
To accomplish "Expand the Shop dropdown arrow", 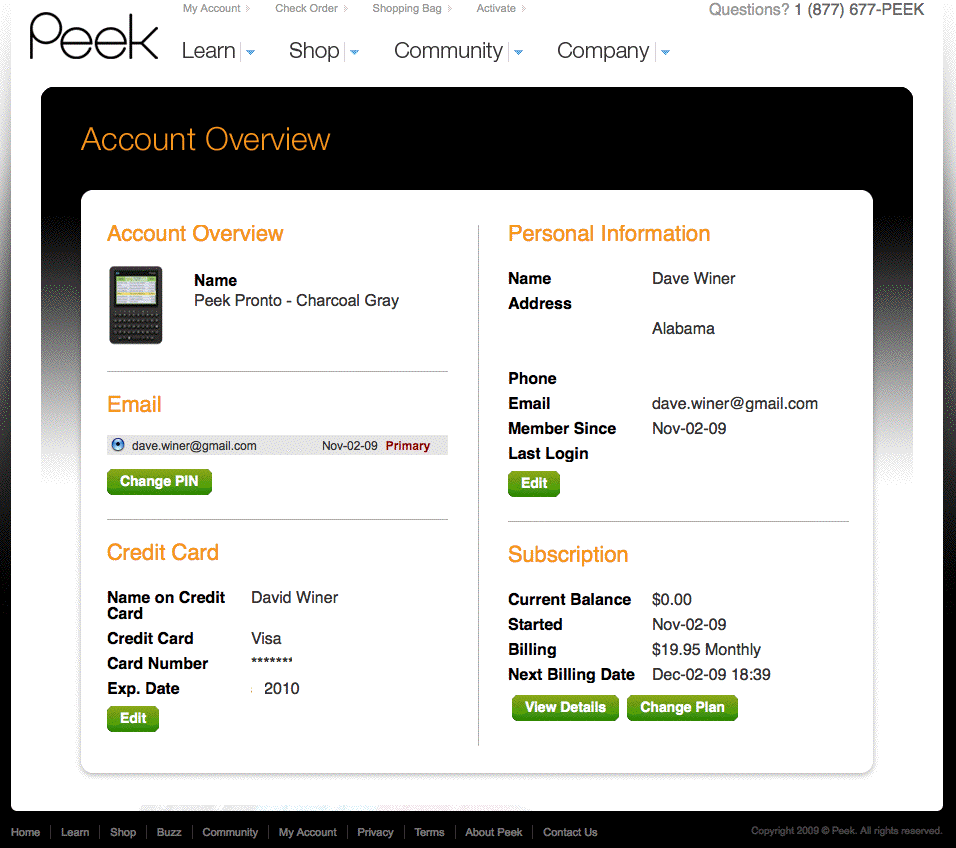I will [355, 52].
